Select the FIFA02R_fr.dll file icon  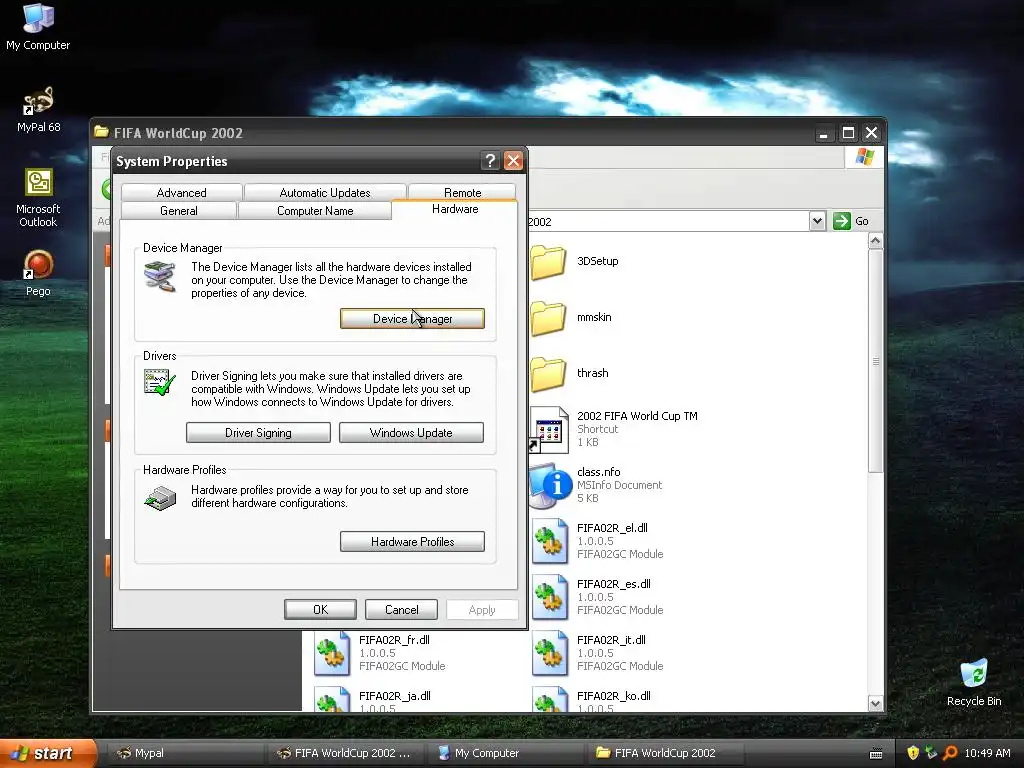[x=332, y=653]
